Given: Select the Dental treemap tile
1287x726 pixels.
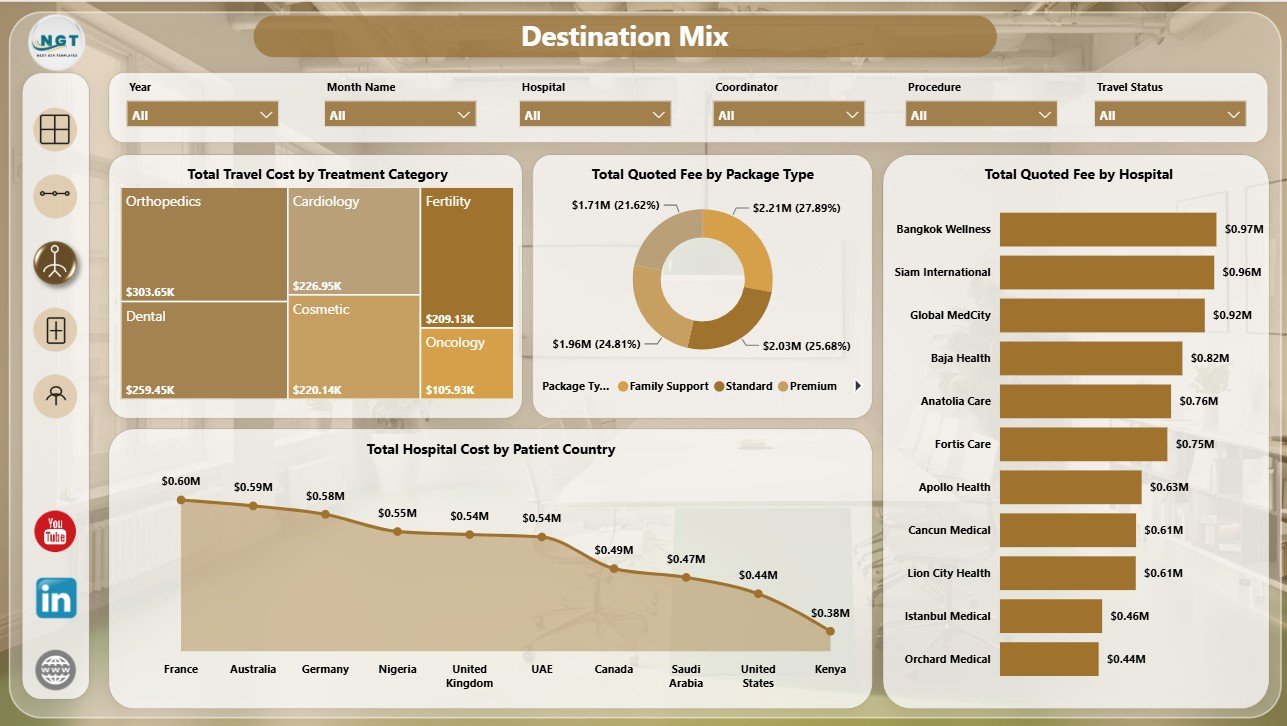Looking at the screenshot, I should pyautogui.click(x=204, y=350).
